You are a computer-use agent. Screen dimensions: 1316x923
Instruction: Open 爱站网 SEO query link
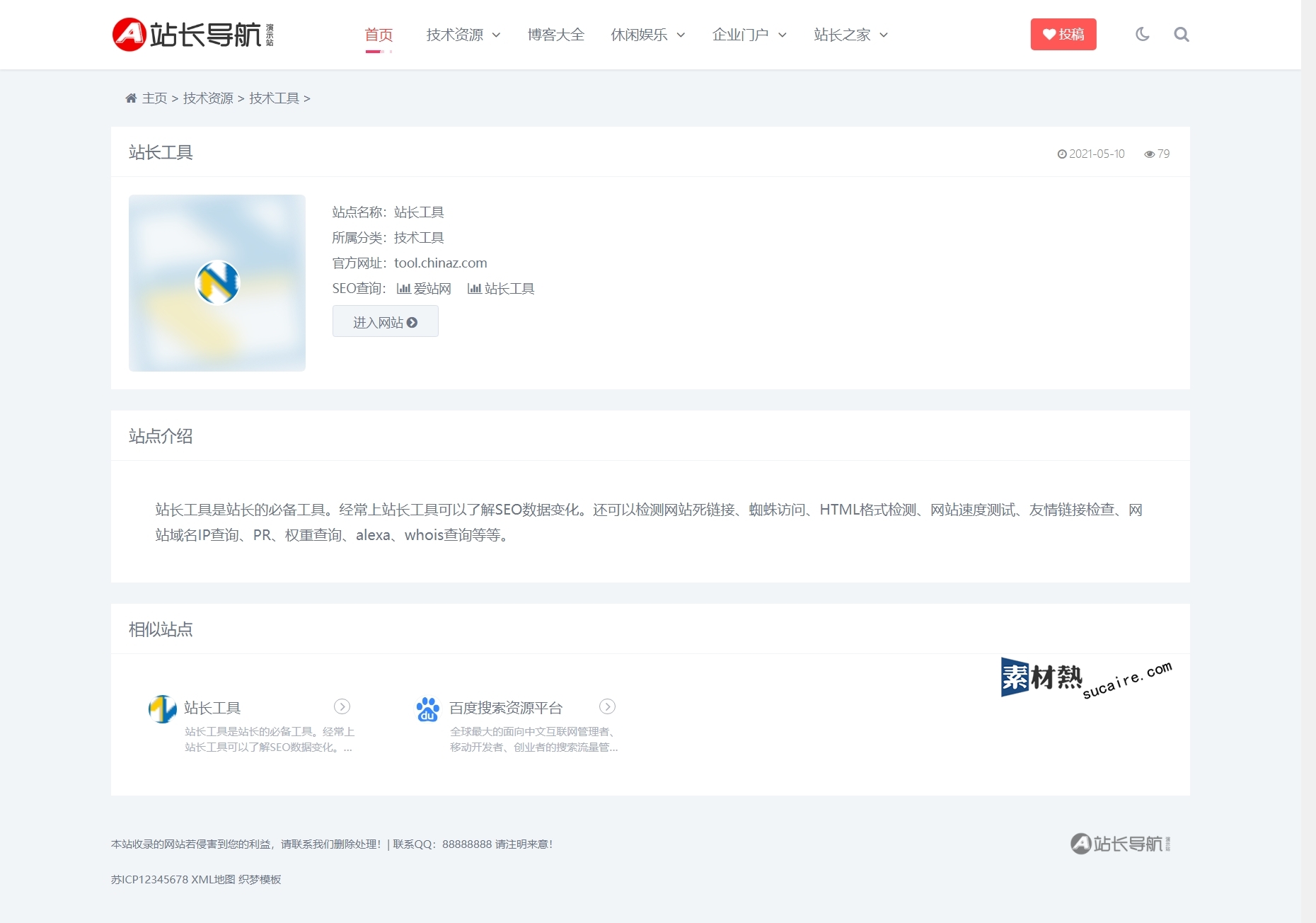pyautogui.click(x=424, y=288)
